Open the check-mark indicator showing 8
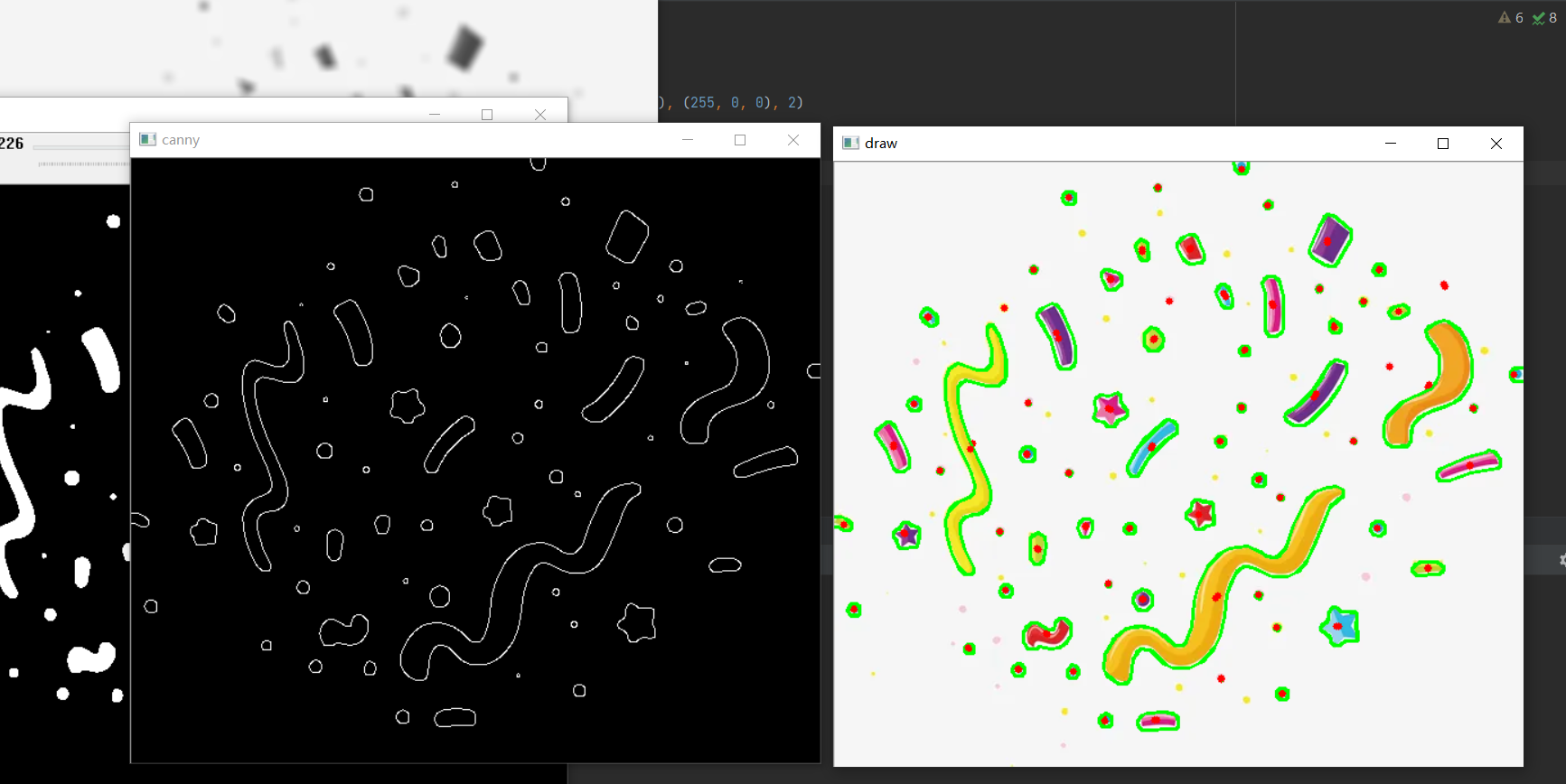 1544,18
